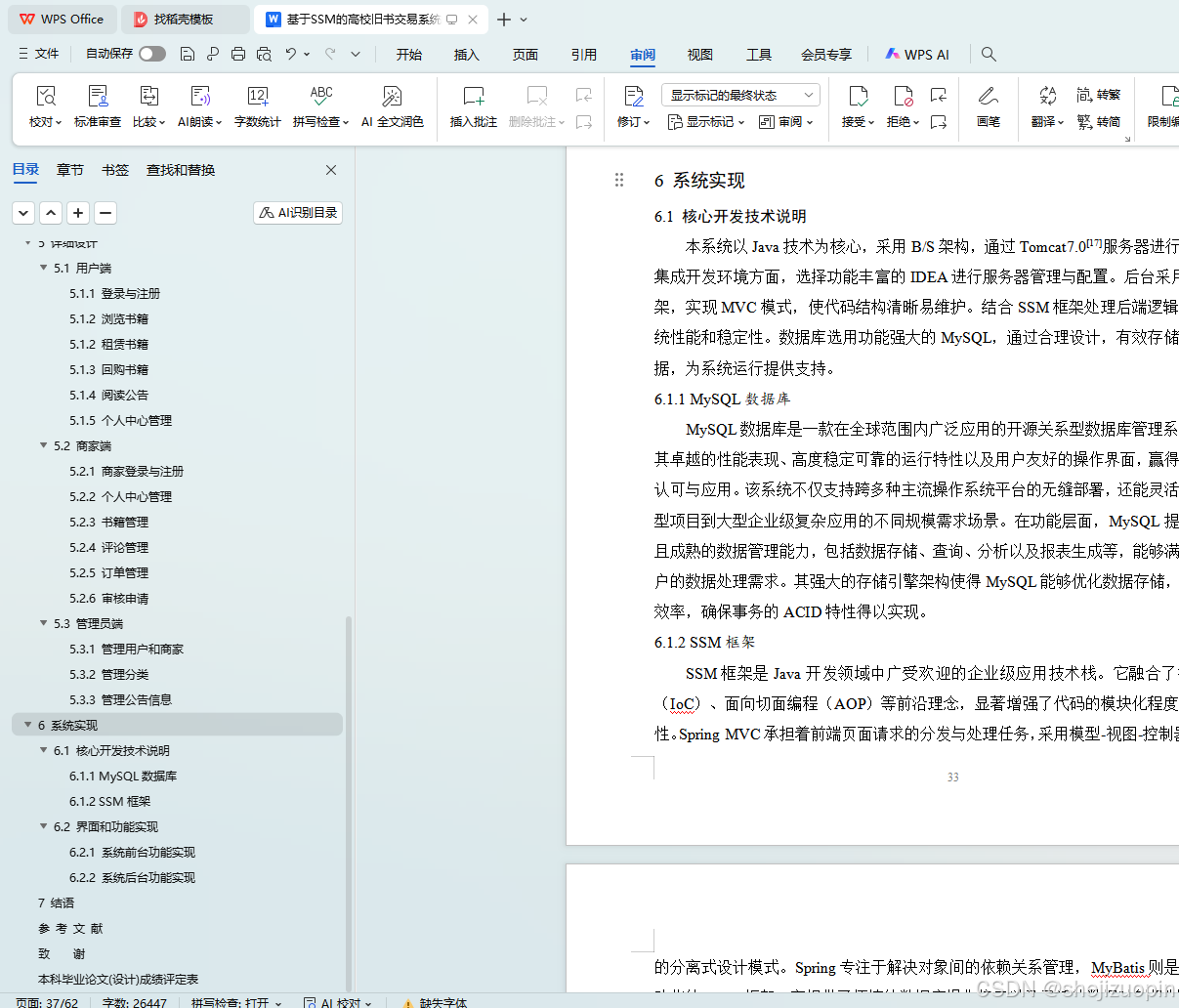Open the 文件 menu
The width and height of the screenshot is (1179, 1008).
tap(39, 54)
